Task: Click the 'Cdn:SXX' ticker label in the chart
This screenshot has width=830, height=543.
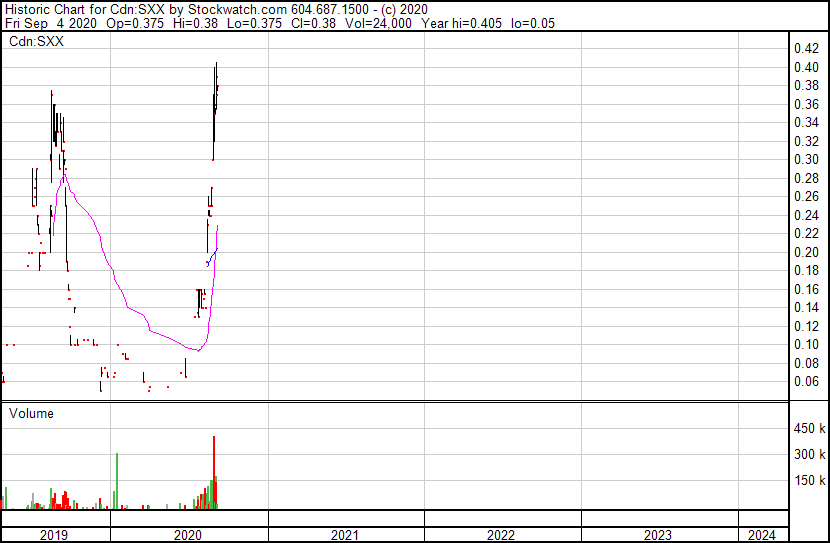Action: click(36, 41)
